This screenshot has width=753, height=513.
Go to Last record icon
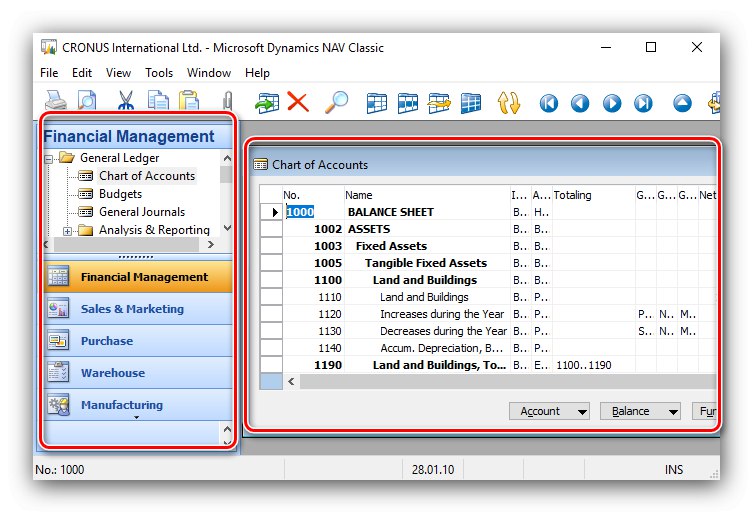(x=643, y=103)
